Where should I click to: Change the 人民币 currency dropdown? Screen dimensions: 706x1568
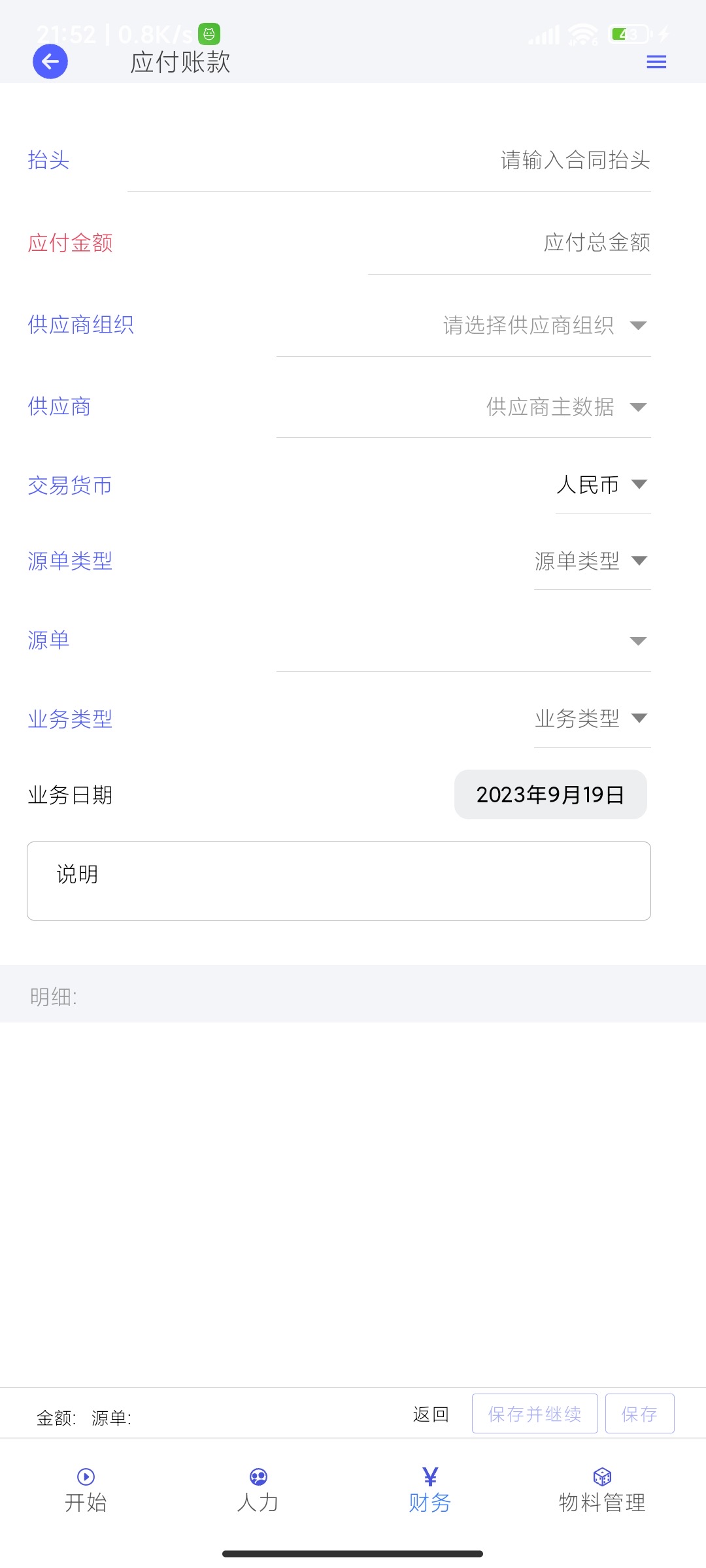639,484
